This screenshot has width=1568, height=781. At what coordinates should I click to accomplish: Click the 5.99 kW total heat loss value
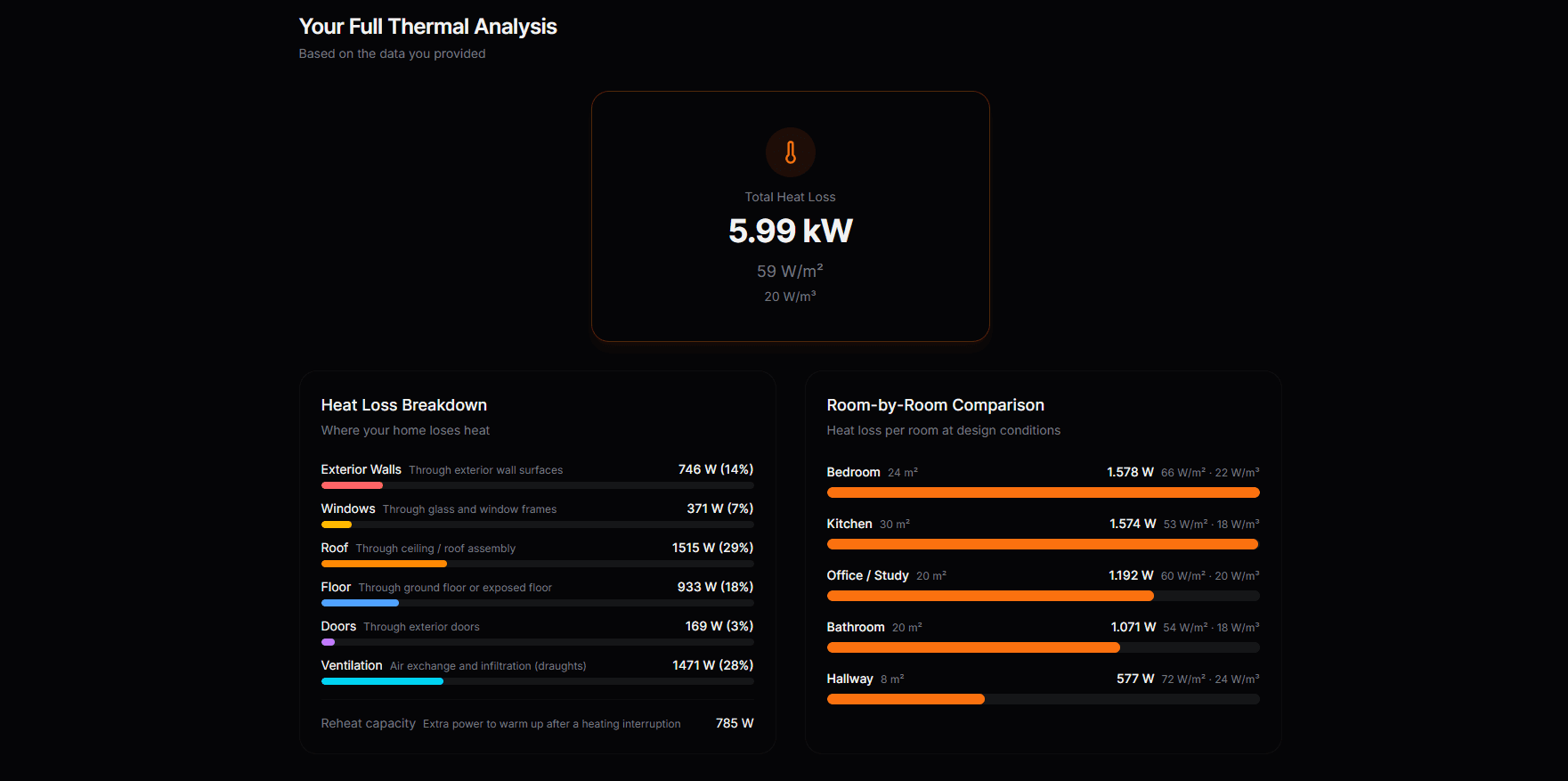pyautogui.click(x=790, y=231)
